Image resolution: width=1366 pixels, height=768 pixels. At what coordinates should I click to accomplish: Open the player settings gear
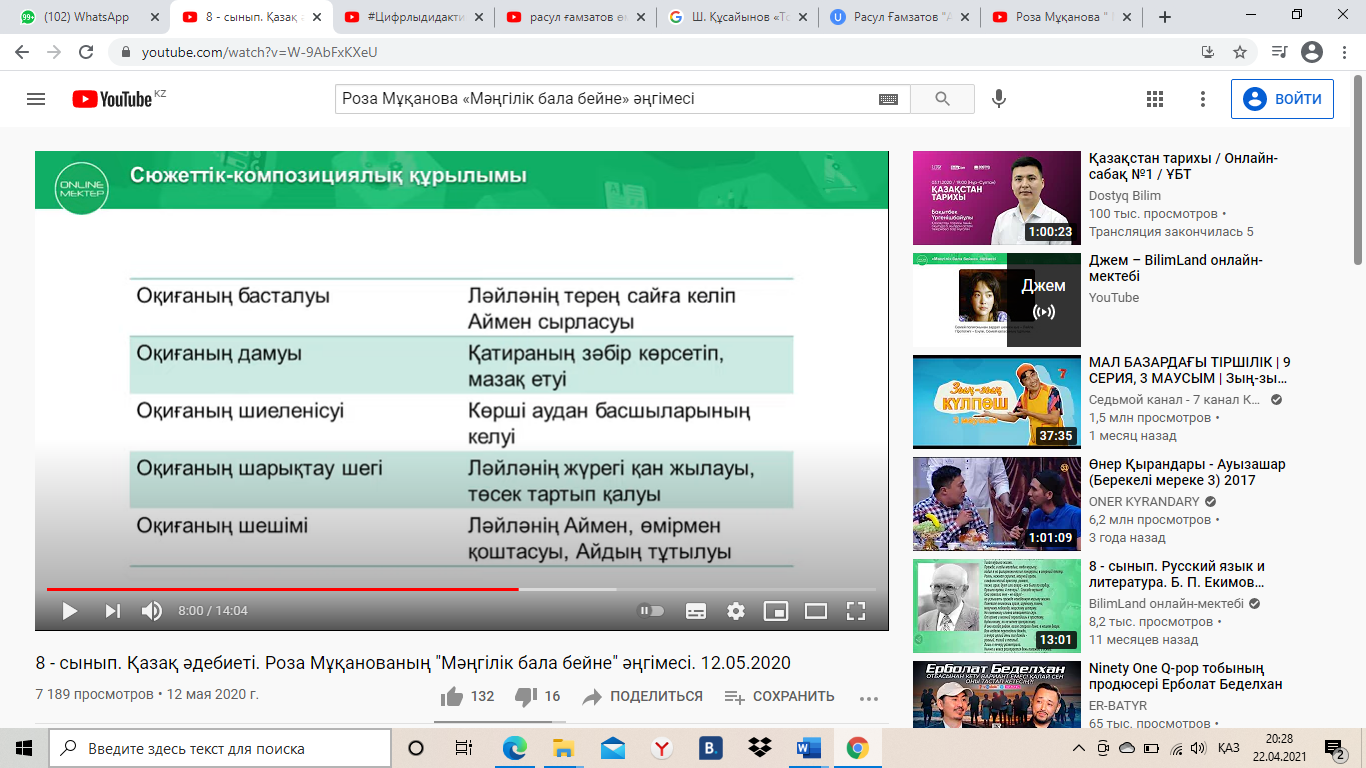736,610
